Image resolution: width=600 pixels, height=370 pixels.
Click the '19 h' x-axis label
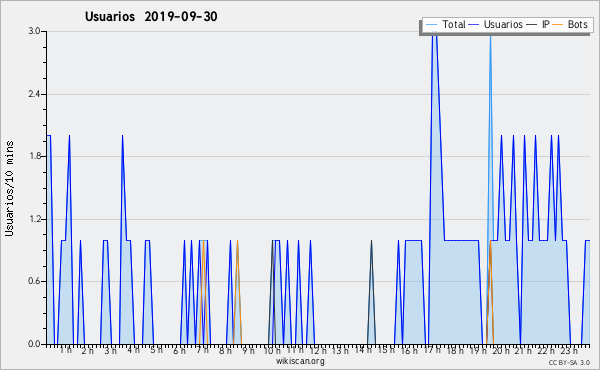[x=478, y=350]
